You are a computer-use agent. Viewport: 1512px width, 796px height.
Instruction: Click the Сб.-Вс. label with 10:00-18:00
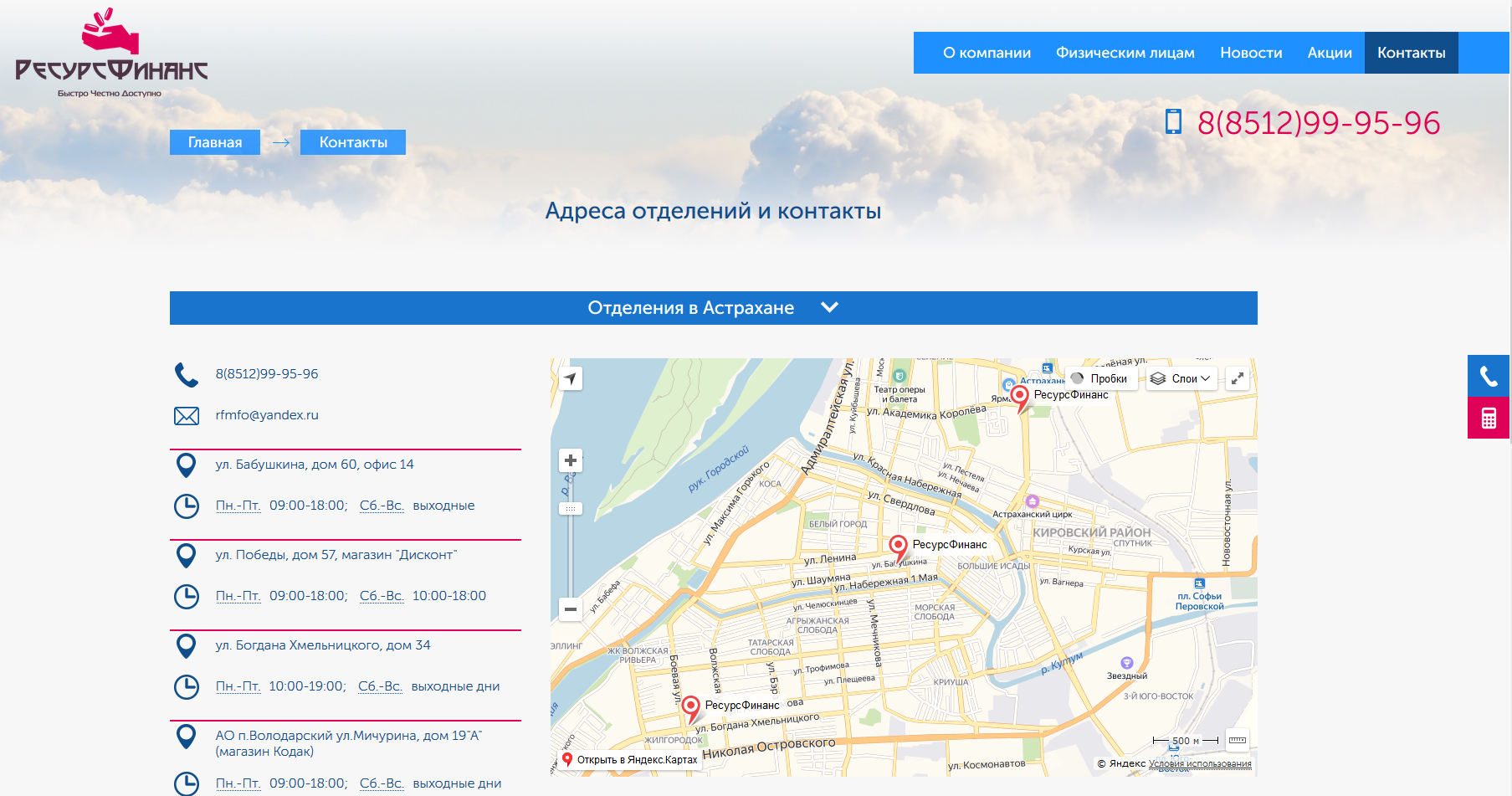pyautogui.click(x=382, y=596)
